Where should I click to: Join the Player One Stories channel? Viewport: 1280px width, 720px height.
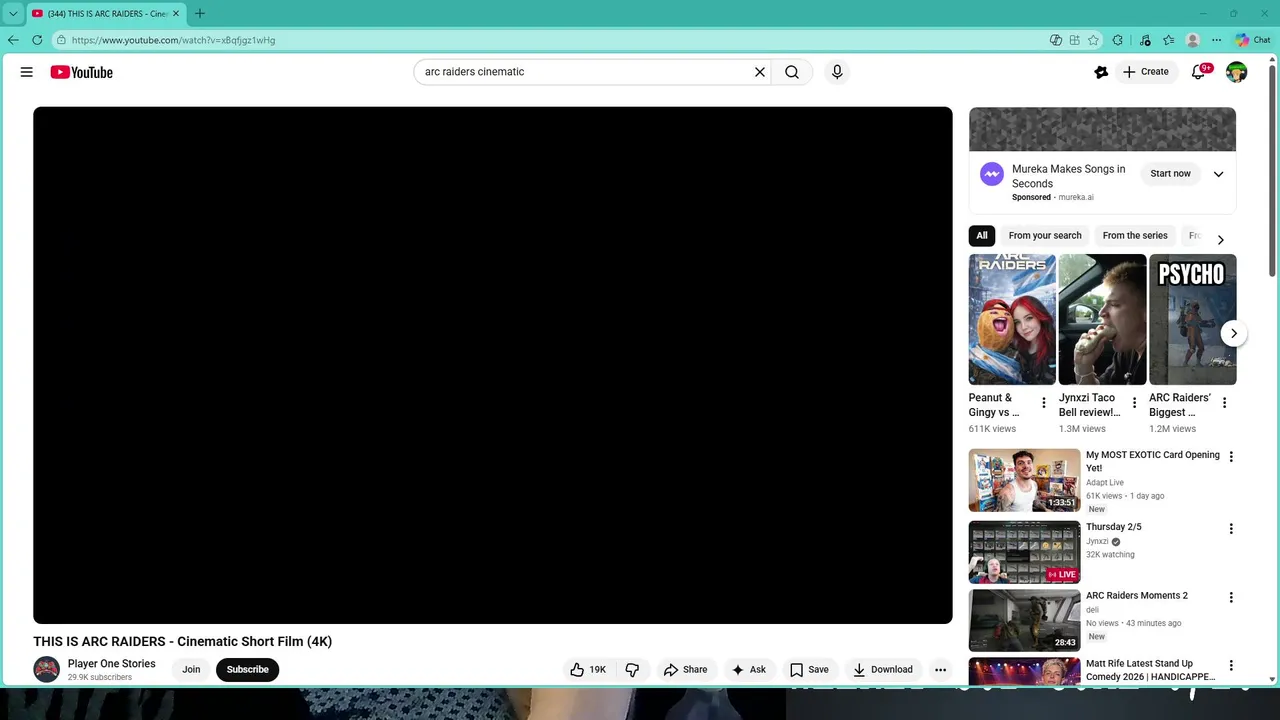191,670
